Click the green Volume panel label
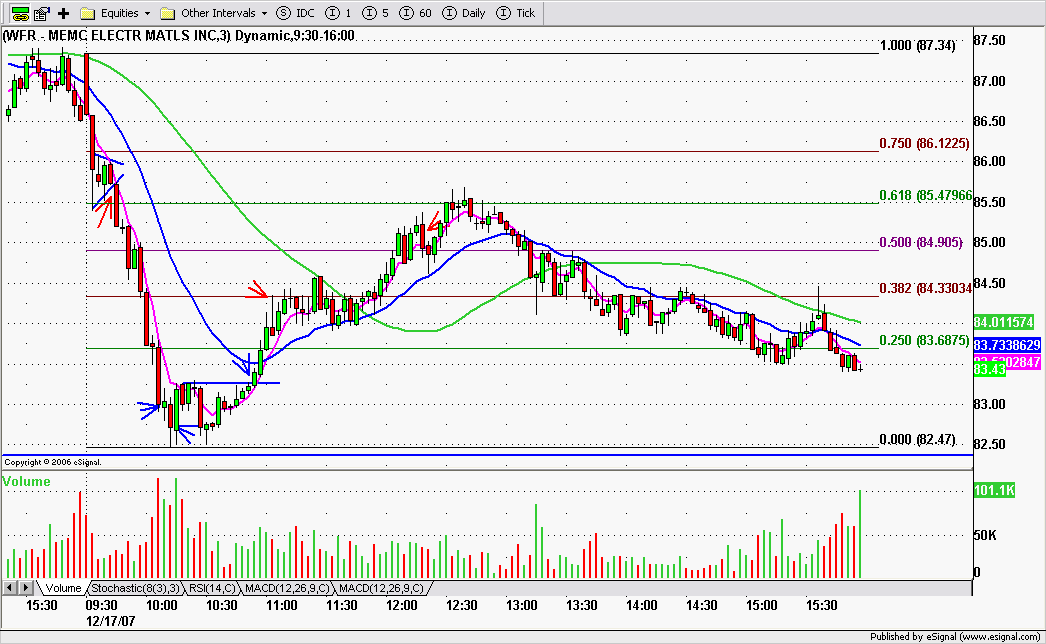The height and width of the screenshot is (644, 1046). pos(27,481)
